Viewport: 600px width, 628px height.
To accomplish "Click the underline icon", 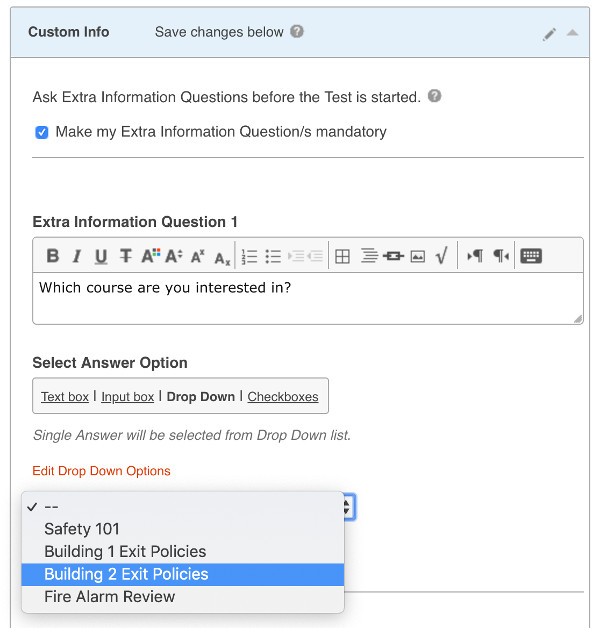I will coord(101,256).
